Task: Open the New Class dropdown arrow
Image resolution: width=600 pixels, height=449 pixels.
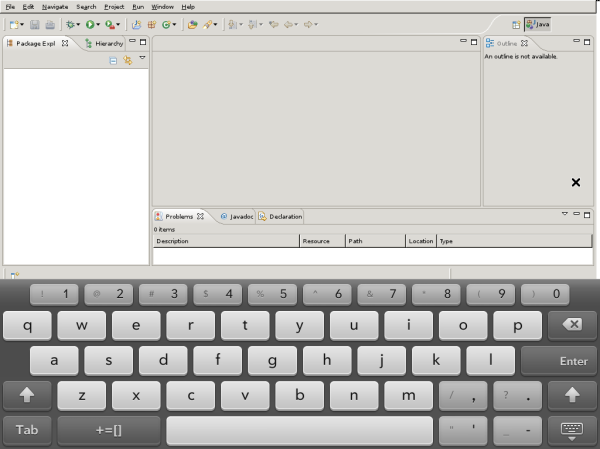Action: (x=174, y=25)
